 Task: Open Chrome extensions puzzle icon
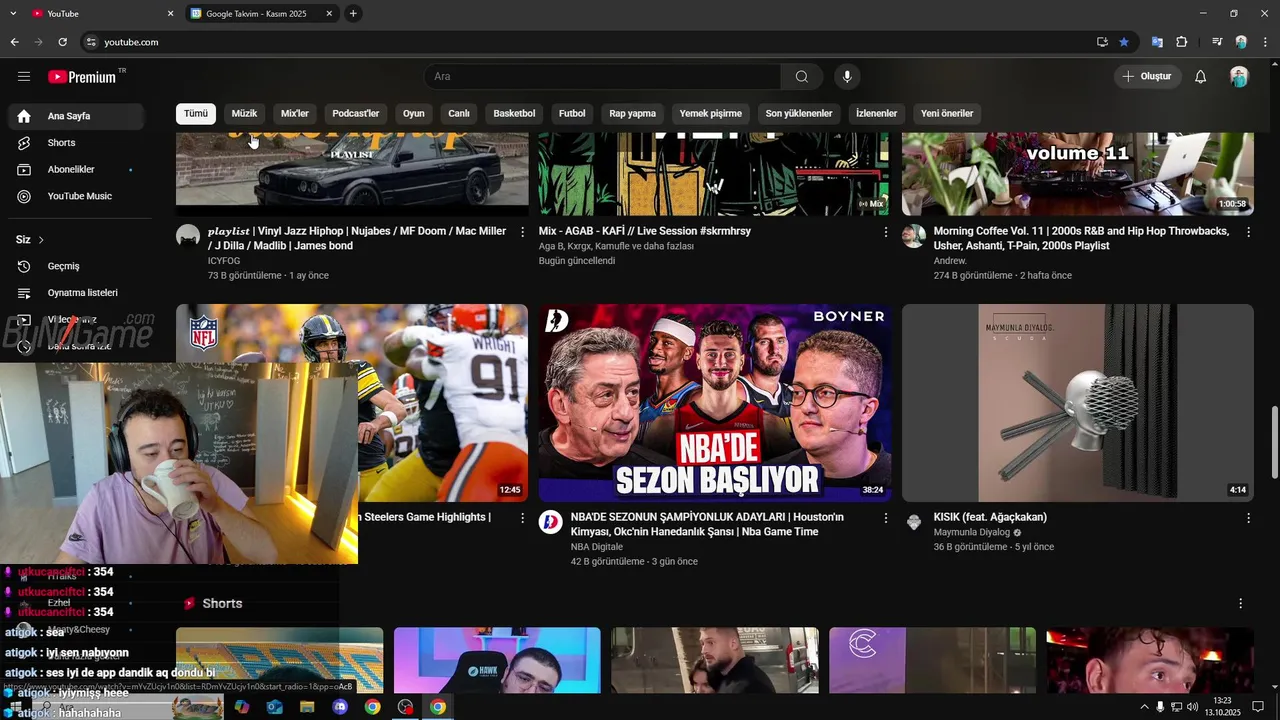pos(1181,42)
